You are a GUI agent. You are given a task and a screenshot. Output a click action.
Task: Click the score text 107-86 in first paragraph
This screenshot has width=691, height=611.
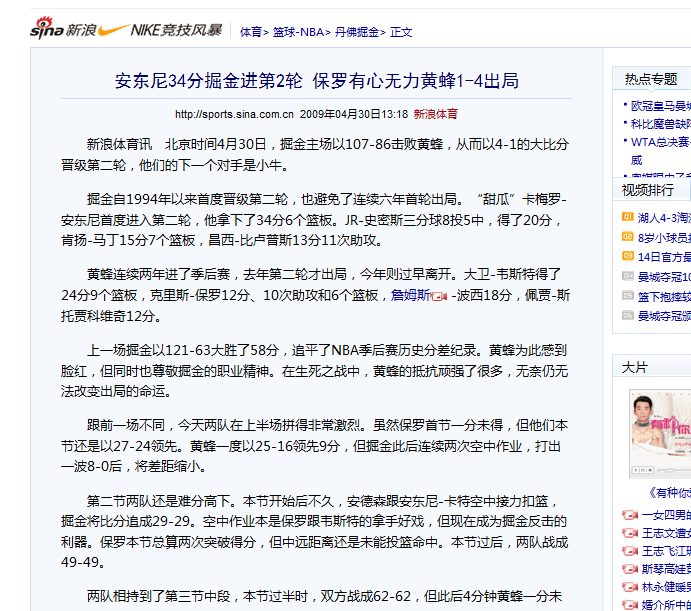coord(368,144)
